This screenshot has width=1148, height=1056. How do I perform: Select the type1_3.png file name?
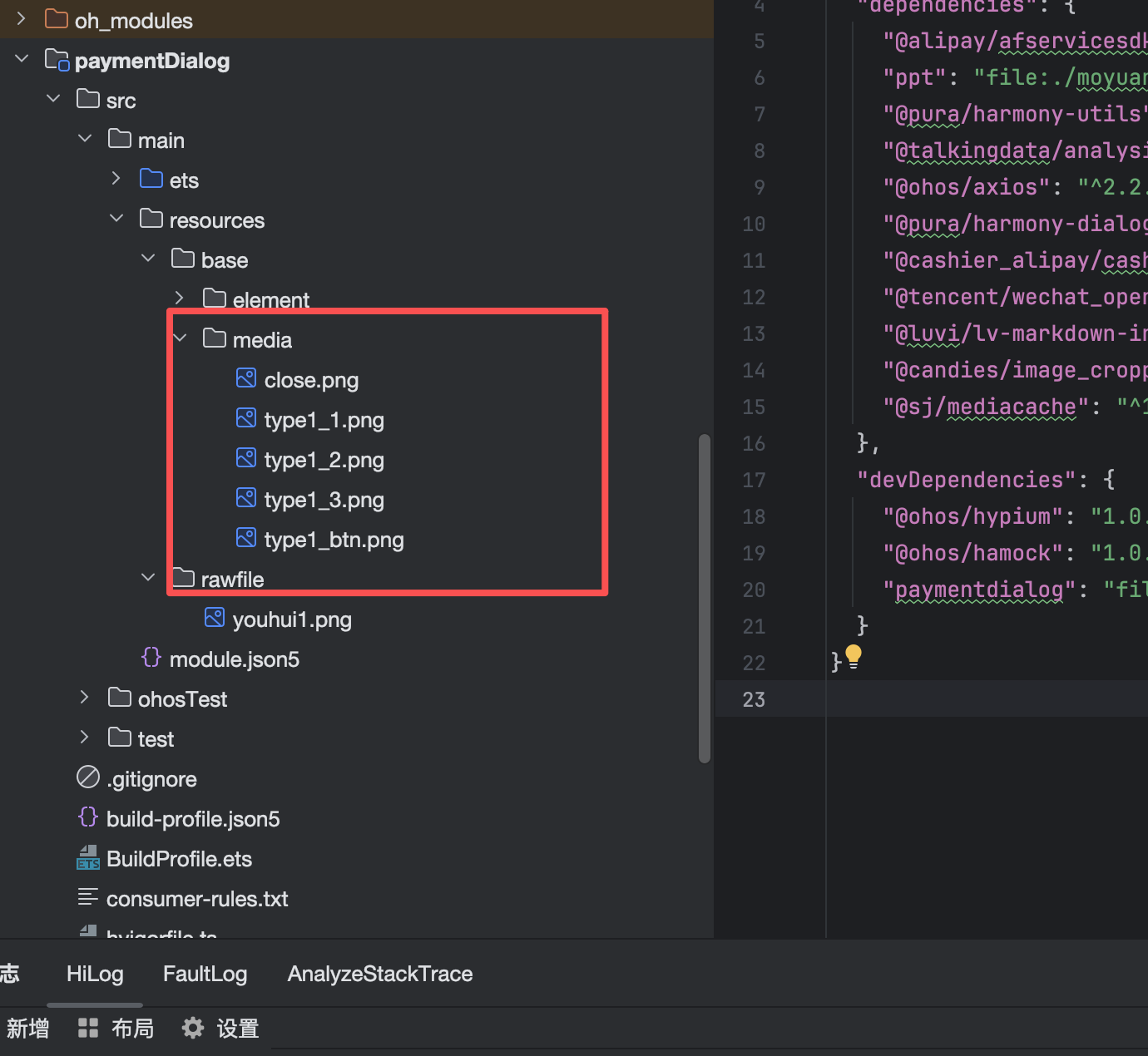(324, 500)
